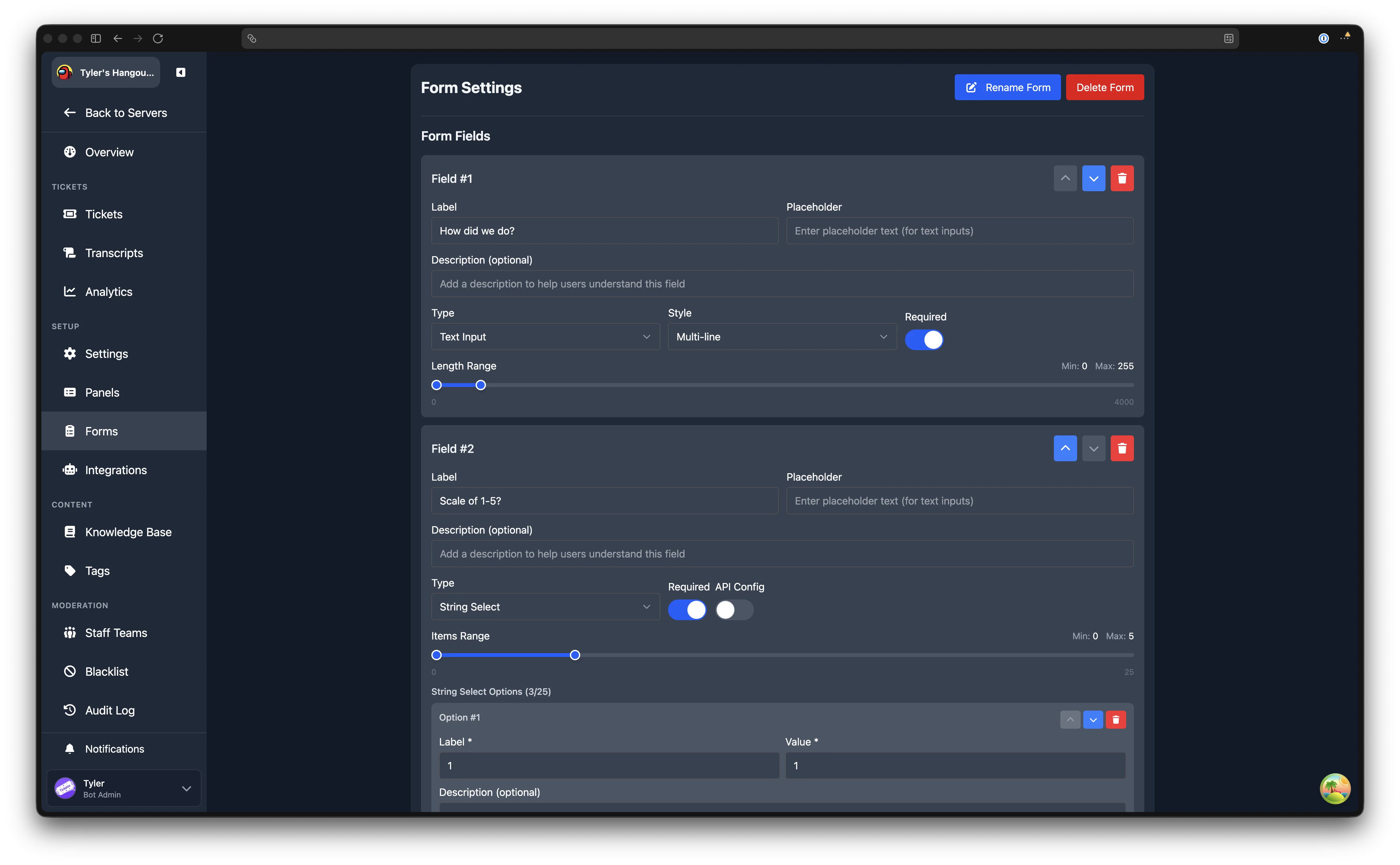Click the Items Range max slider handle

(575, 656)
